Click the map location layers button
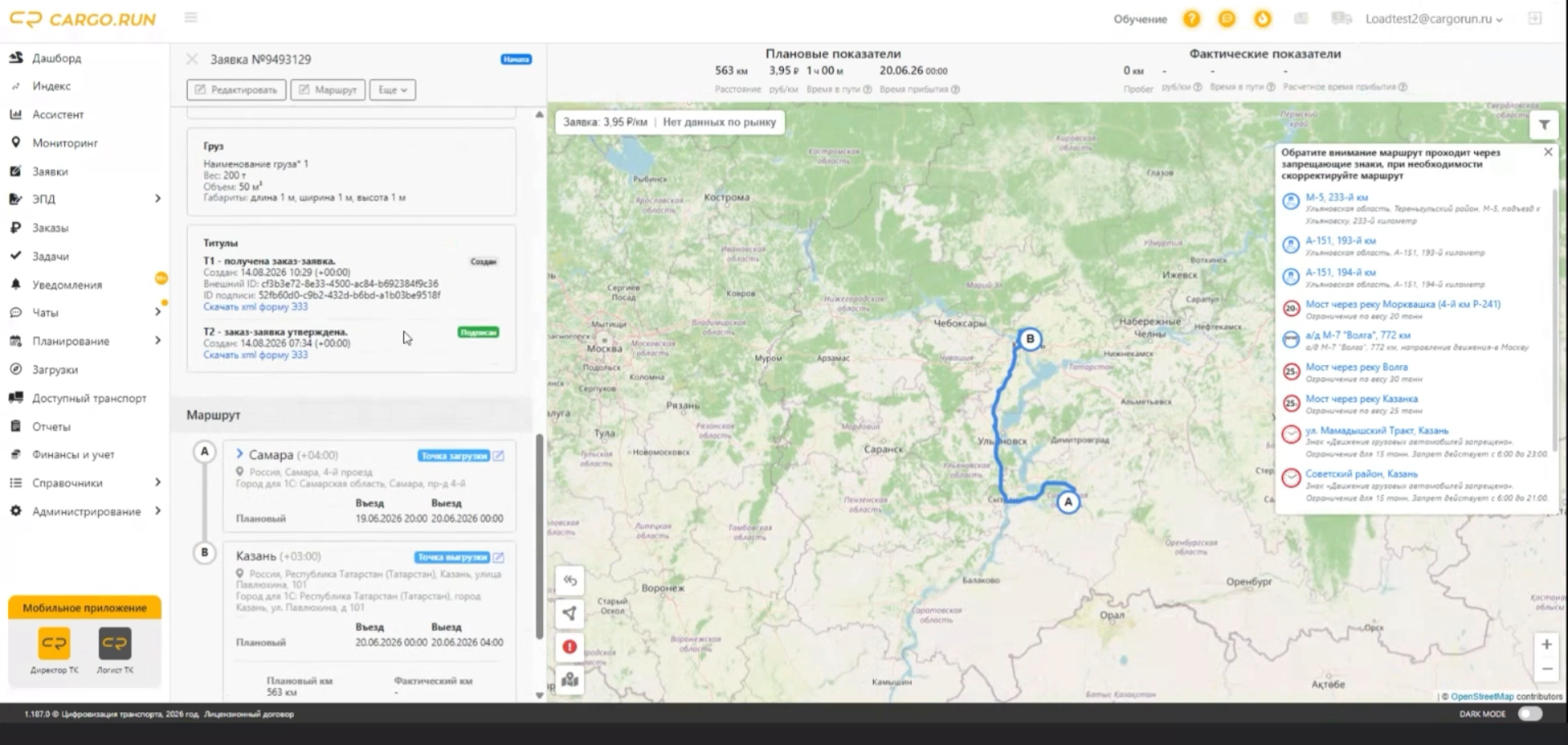Viewport: 1568px width, 745px height. [x=570, y=680]
